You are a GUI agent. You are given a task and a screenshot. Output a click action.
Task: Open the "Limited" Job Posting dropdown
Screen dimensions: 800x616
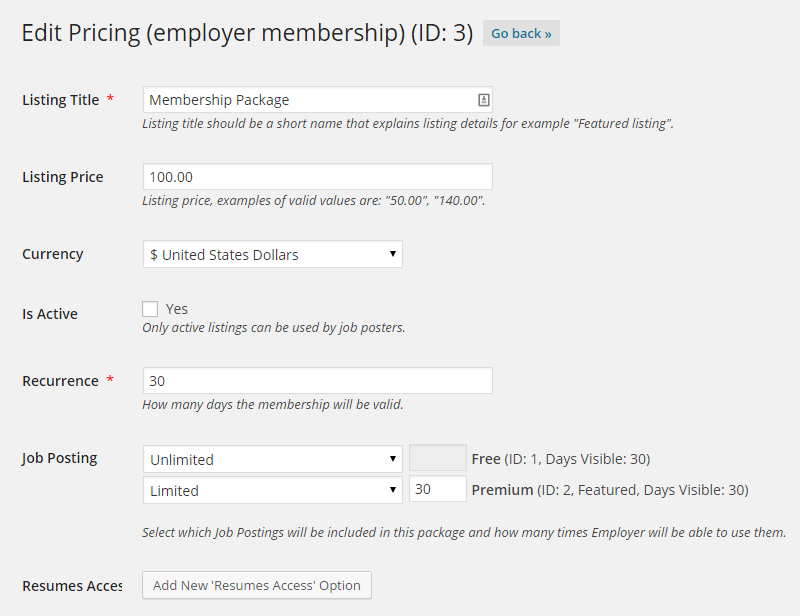[272, 490]
